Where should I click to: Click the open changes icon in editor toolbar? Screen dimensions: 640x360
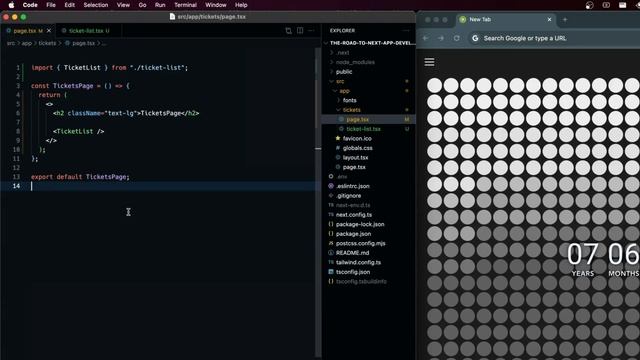[x=289, y=31]
